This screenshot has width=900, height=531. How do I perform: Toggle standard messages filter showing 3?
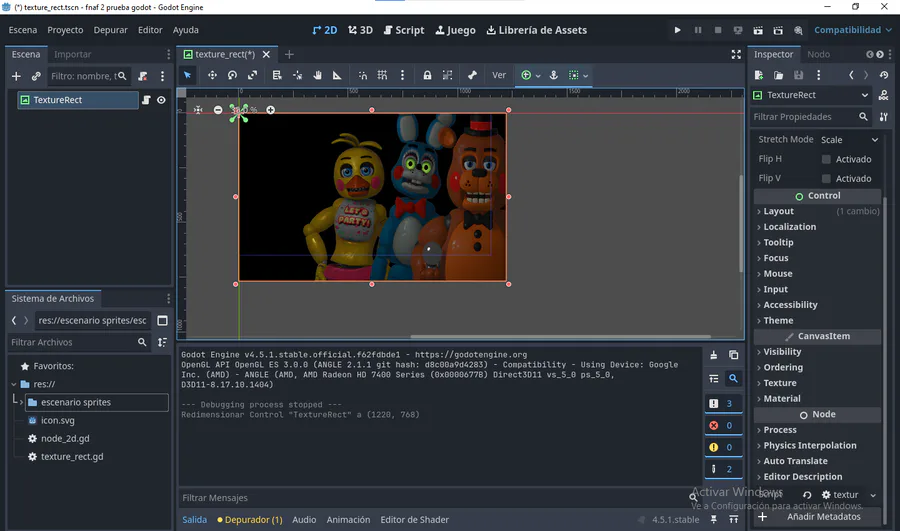[x=723, y=404]
